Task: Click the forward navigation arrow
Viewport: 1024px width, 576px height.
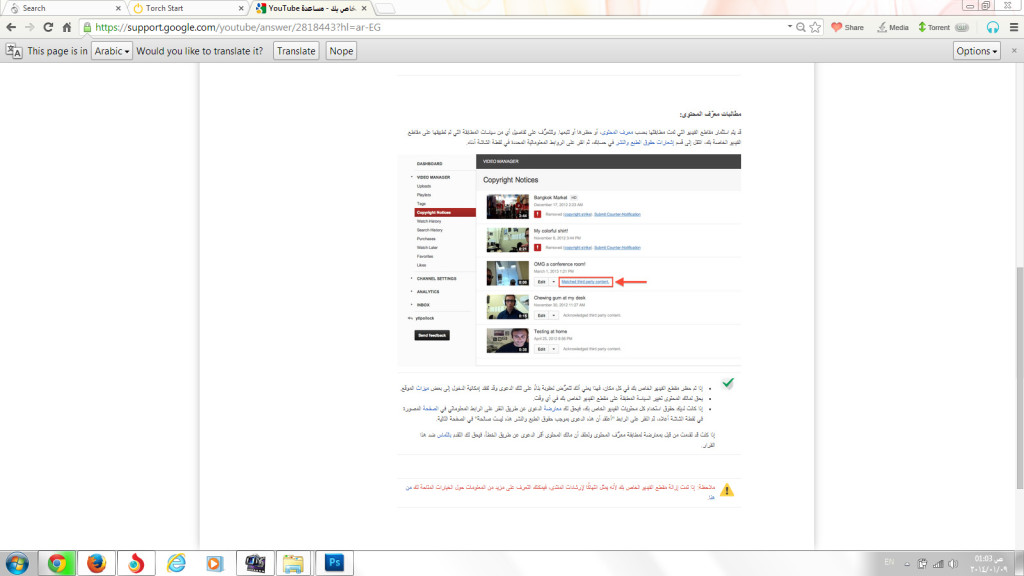Action: [x=29, y=27]
